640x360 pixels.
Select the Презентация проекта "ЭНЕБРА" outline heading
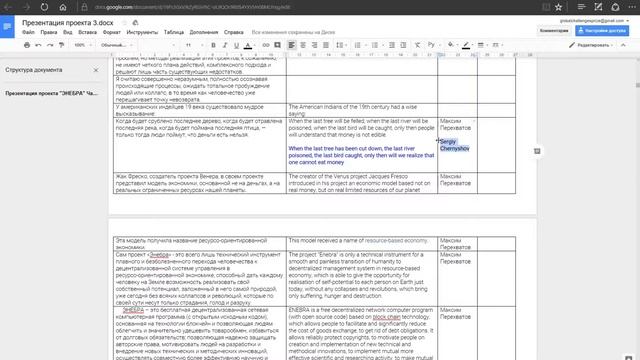pyautogui.click(x=51, y=93)
